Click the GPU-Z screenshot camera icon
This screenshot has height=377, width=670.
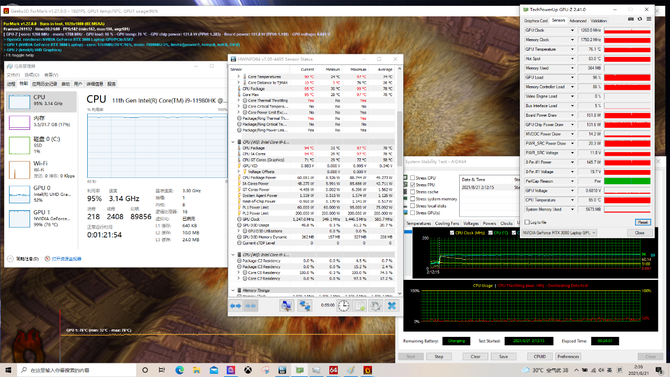631,19
